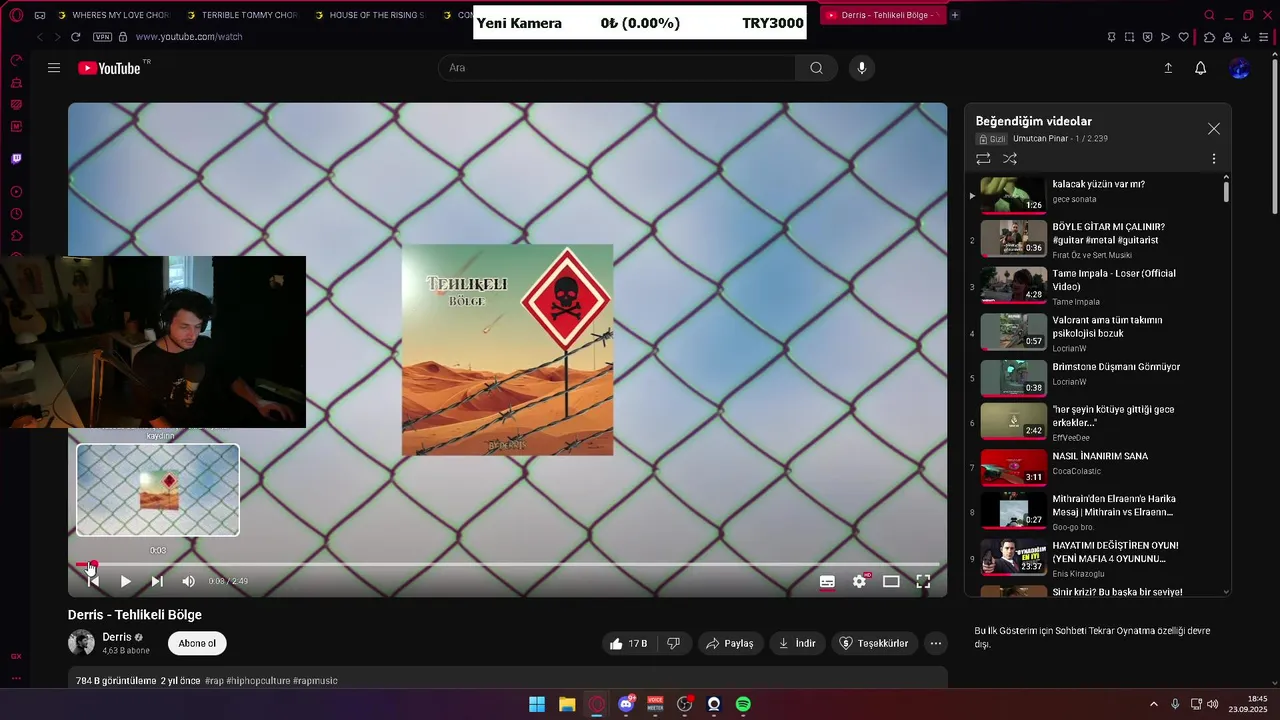The image size is (1280, 720).
Task: Open playlist video kalacak yüzün var mı?
Action: coord(1097,196)
